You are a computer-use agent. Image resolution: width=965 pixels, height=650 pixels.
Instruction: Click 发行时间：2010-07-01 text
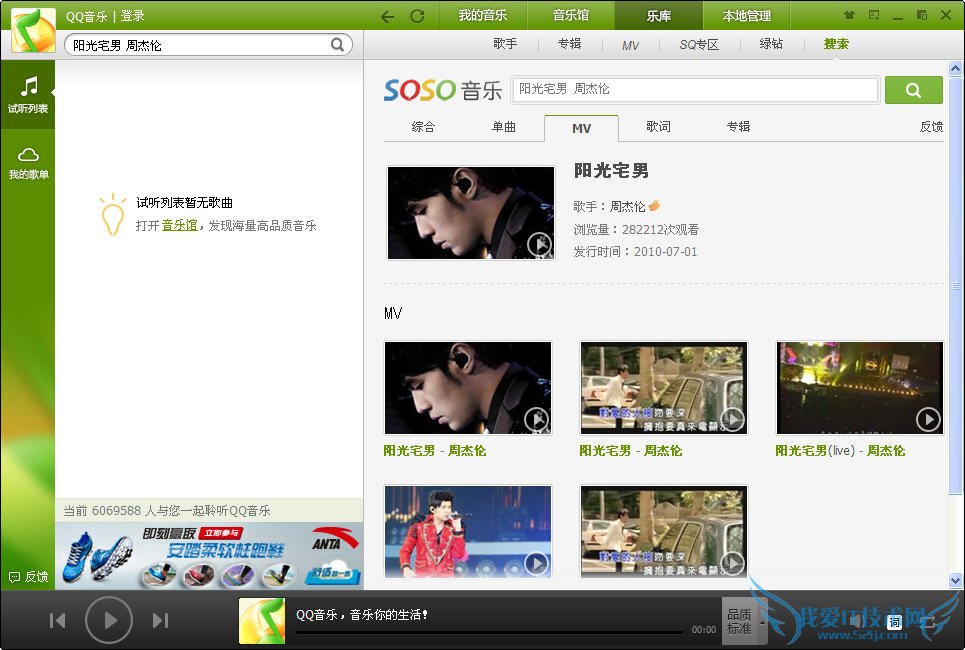[635, 252]
